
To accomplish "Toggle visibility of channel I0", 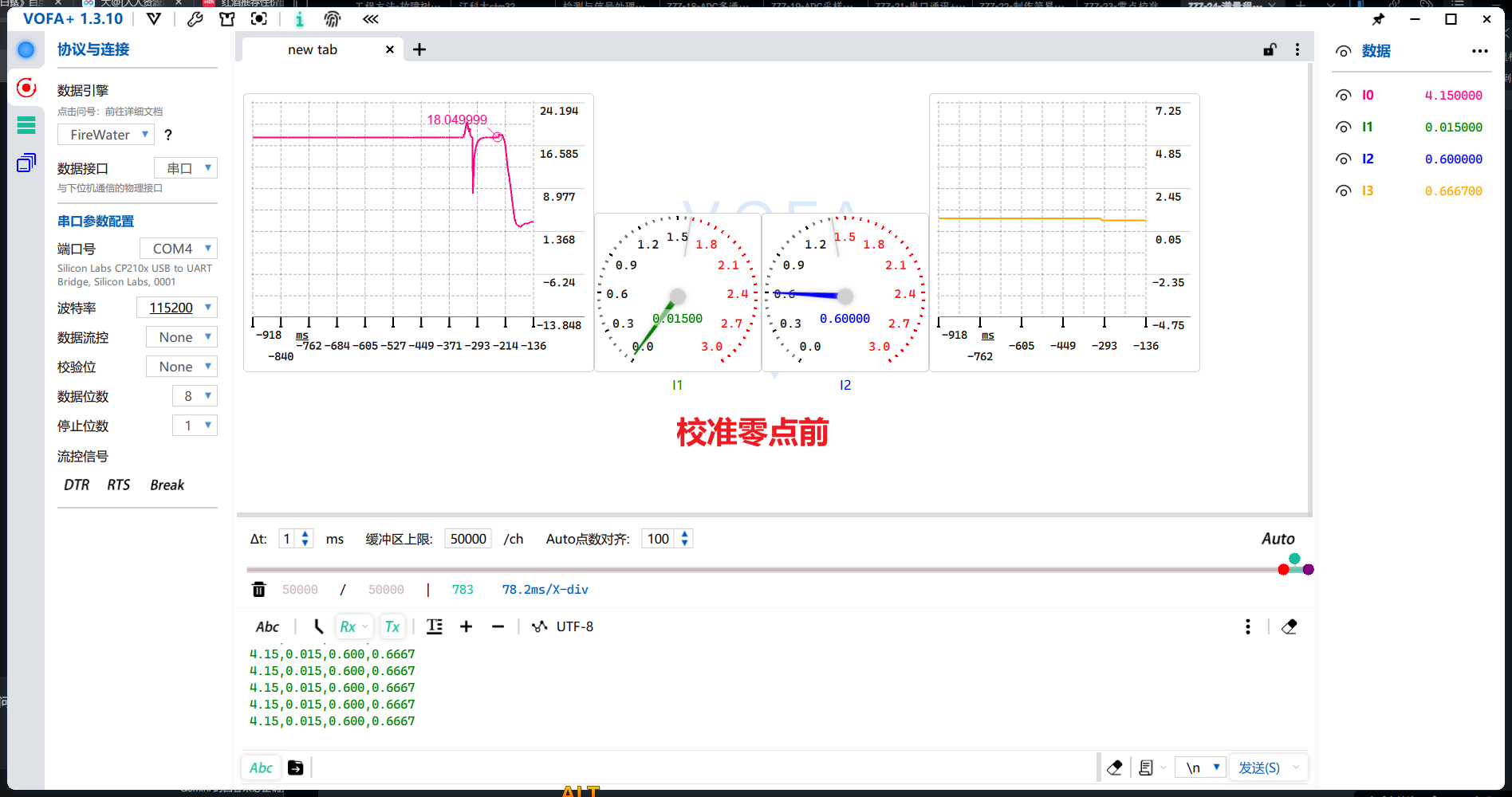I will click(1344, 96).
